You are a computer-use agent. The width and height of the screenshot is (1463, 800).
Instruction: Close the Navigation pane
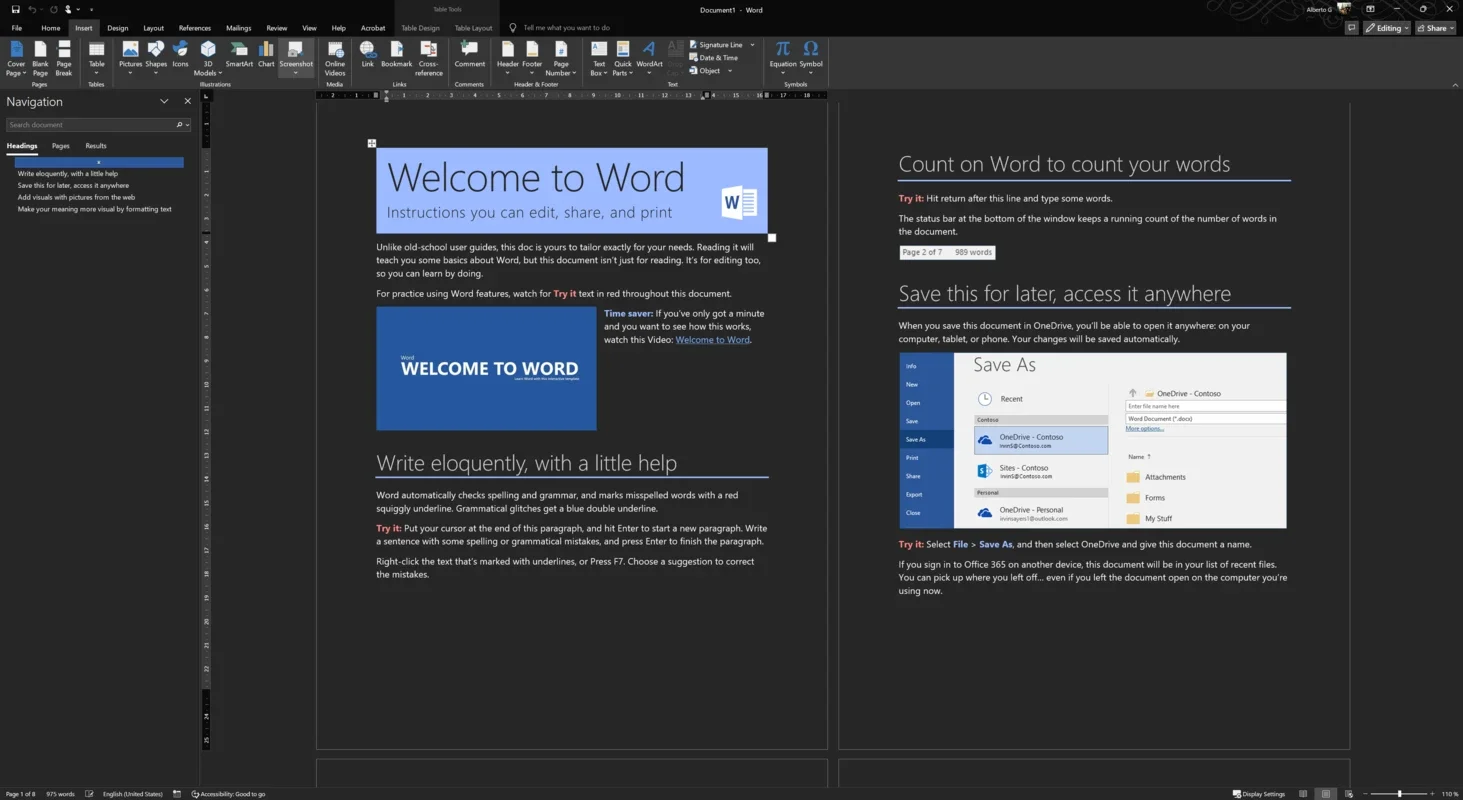click(x=187, y=101)
